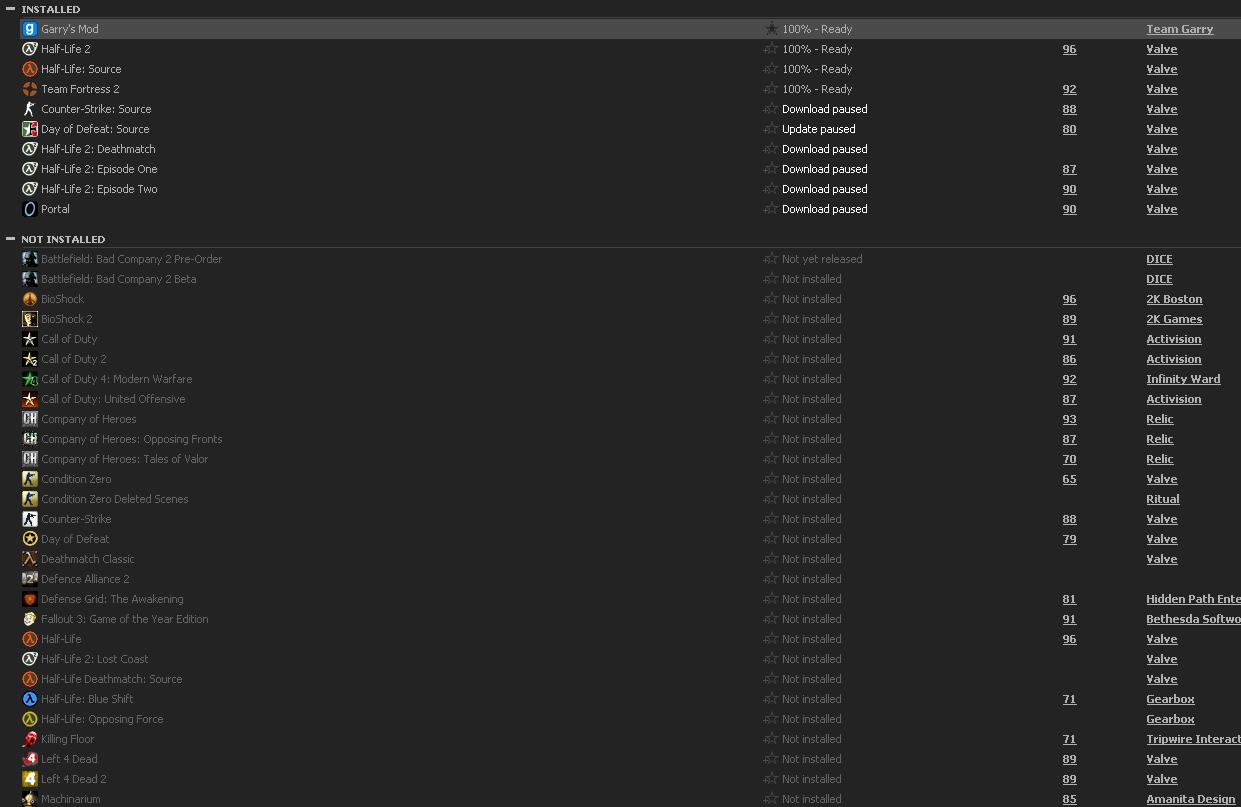Click the Left 4 Dead 2 icon

pyautogui.click(x=30, y=779)
